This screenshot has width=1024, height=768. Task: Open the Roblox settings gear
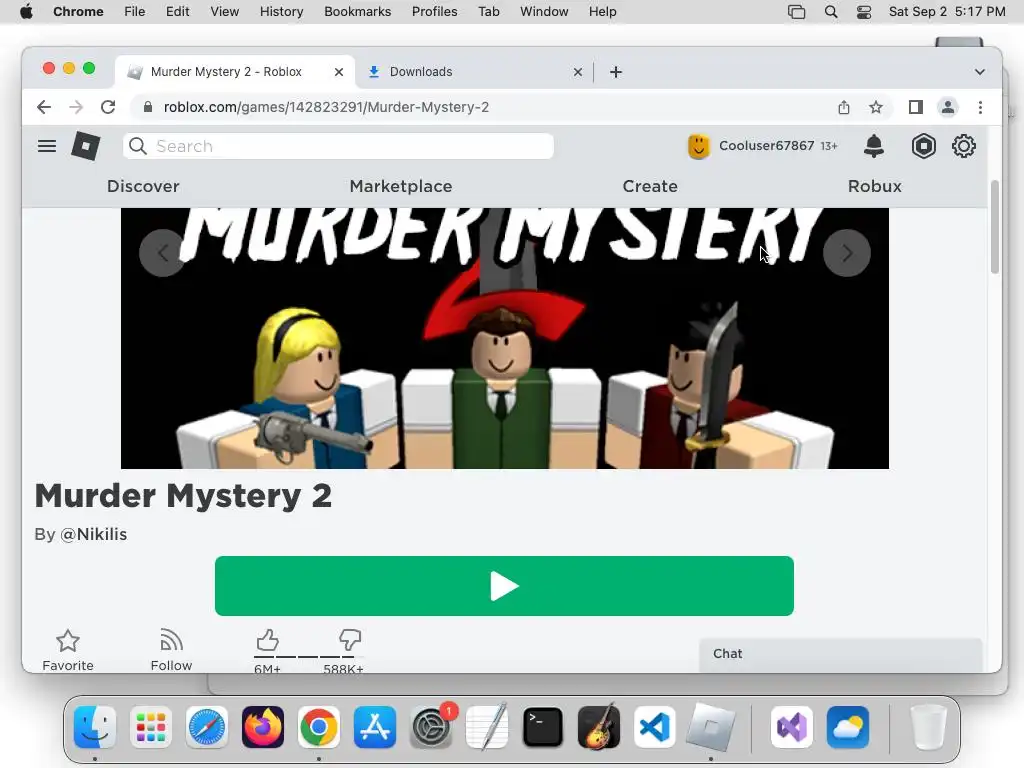[964, 146]
